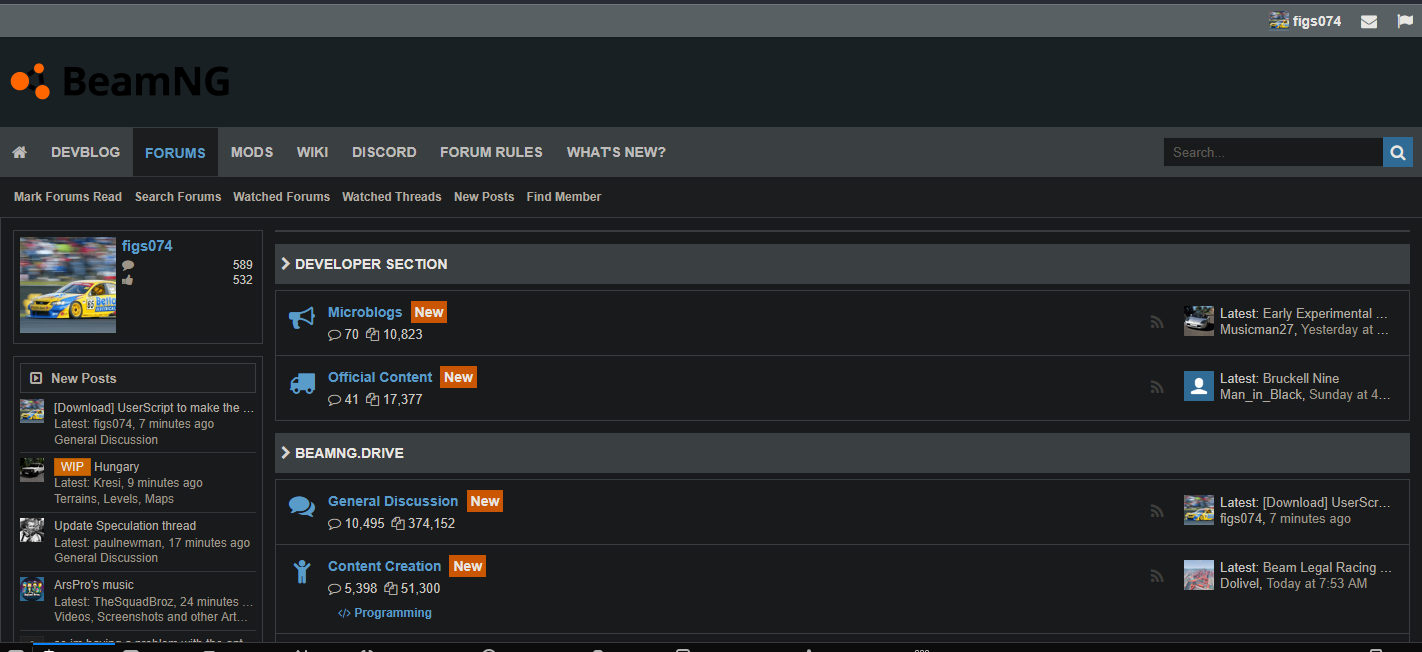Collapse the BeamNG.drive category
Viewport: 1422px width, 652px height.
pyautogui.click(x=285, y=453)
